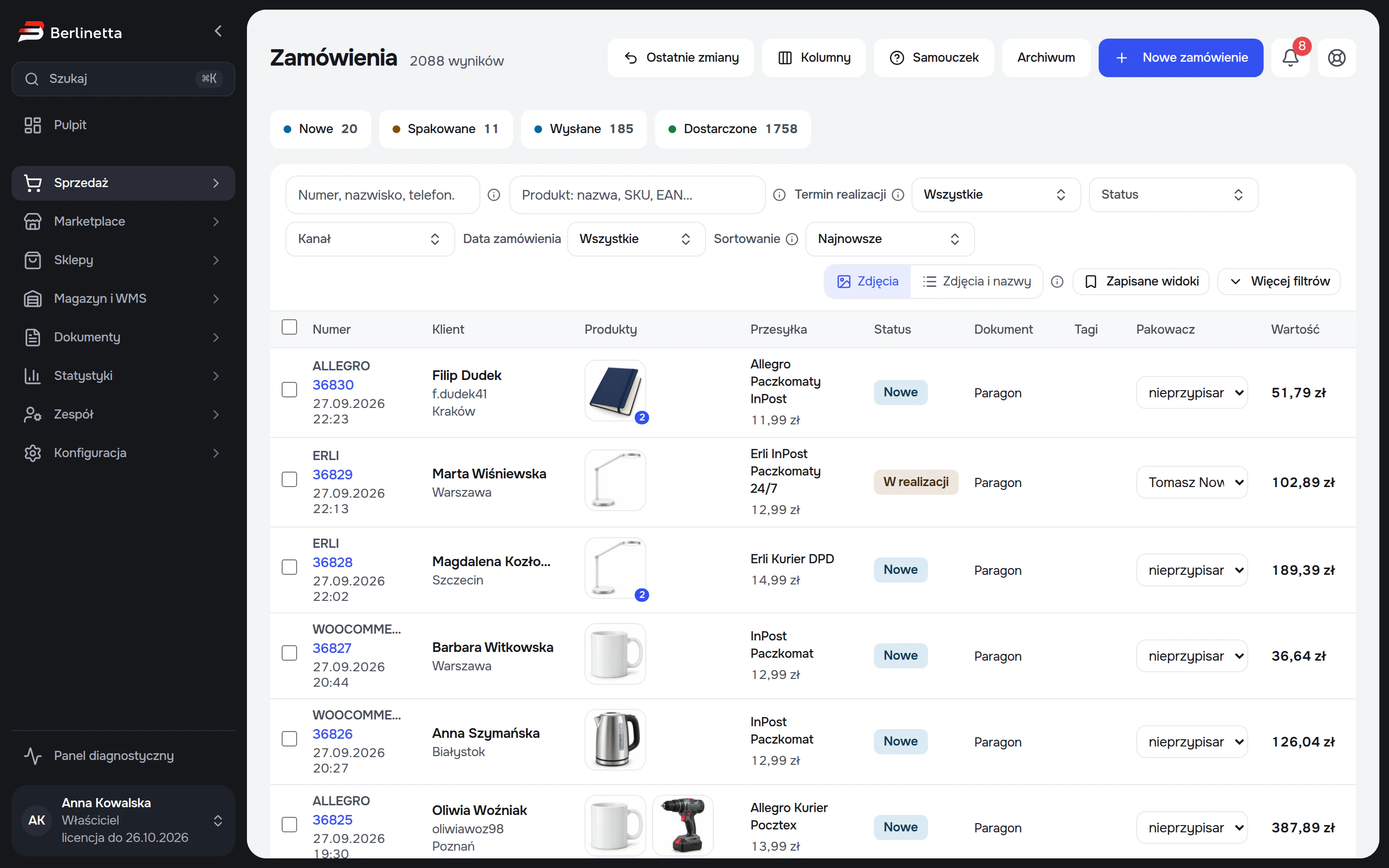The image size is (1389, 868).
Task: Check the box for order 36828
Action: [x=289, y=567]
